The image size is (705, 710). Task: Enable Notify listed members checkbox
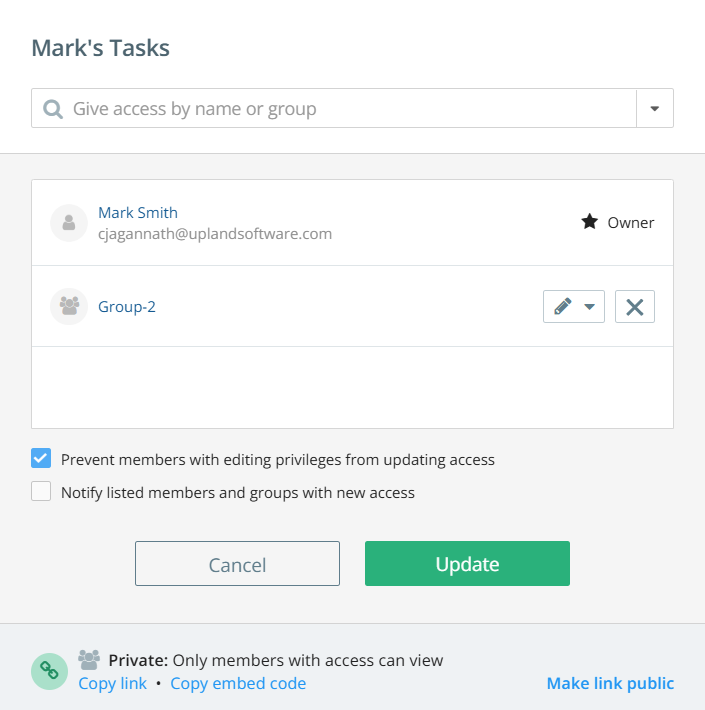click(x=41, y=491)
